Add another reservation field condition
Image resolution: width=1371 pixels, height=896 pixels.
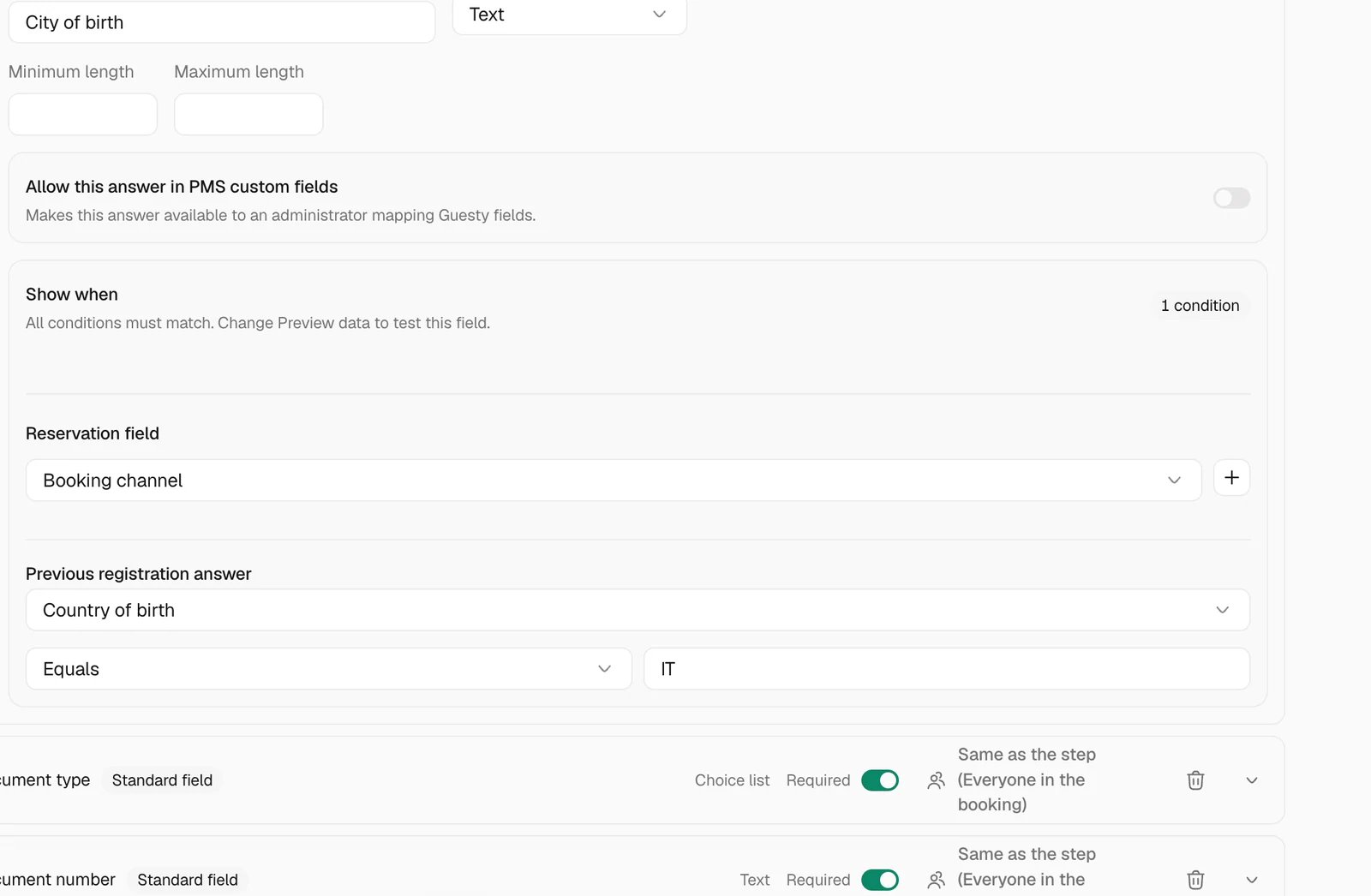point(1231,478)
